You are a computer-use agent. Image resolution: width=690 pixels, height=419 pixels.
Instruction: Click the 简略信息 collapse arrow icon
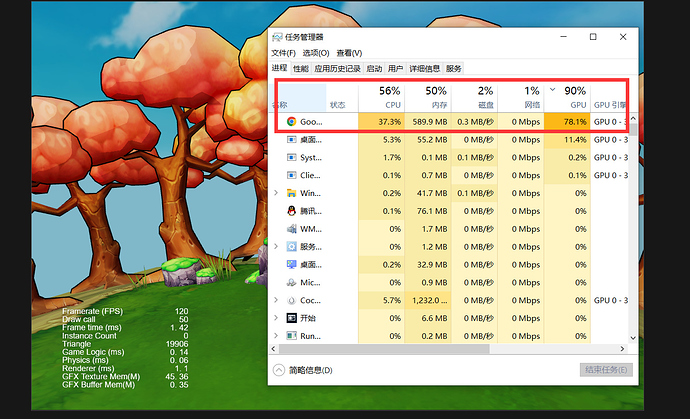click(x=279, y=370)
